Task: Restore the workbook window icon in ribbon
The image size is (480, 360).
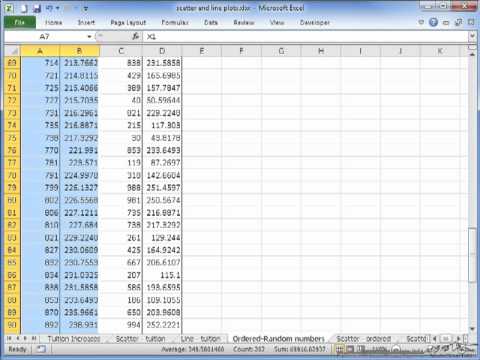Action: pos(459,22)
